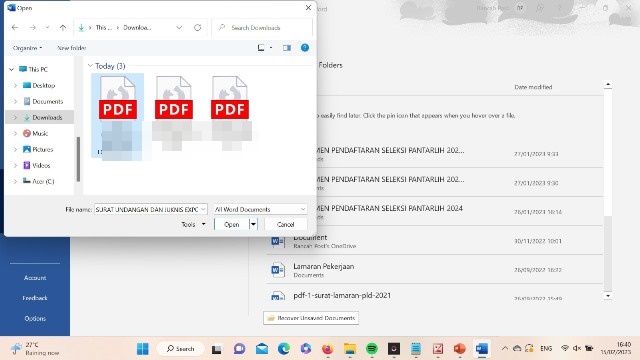Image resolution: width=640 pixels, height=360 pixels.
Task: Create a New folder
Action: [71, 48]
